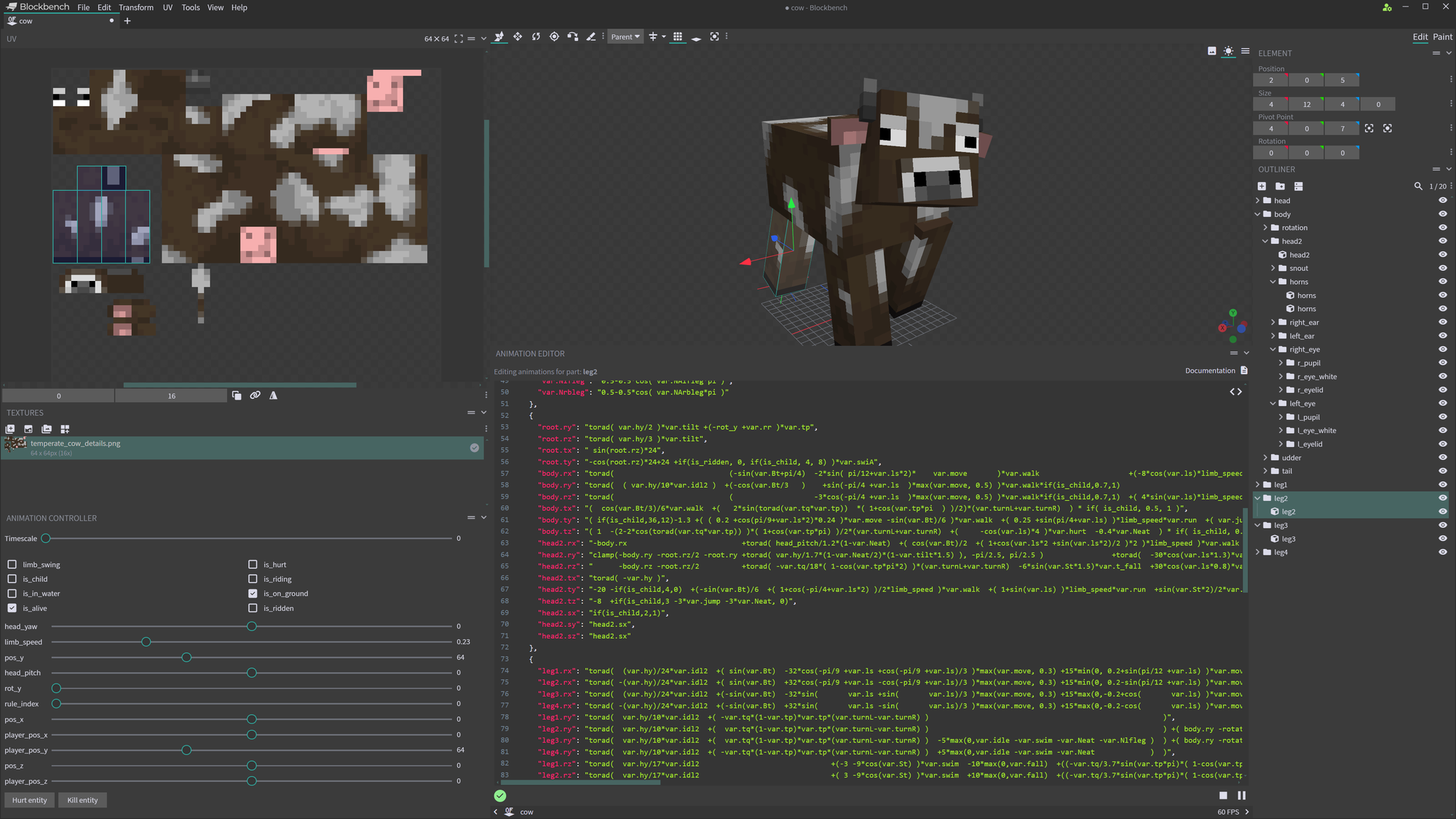
Task: Toggle the grid display icon
Action: 678,36
